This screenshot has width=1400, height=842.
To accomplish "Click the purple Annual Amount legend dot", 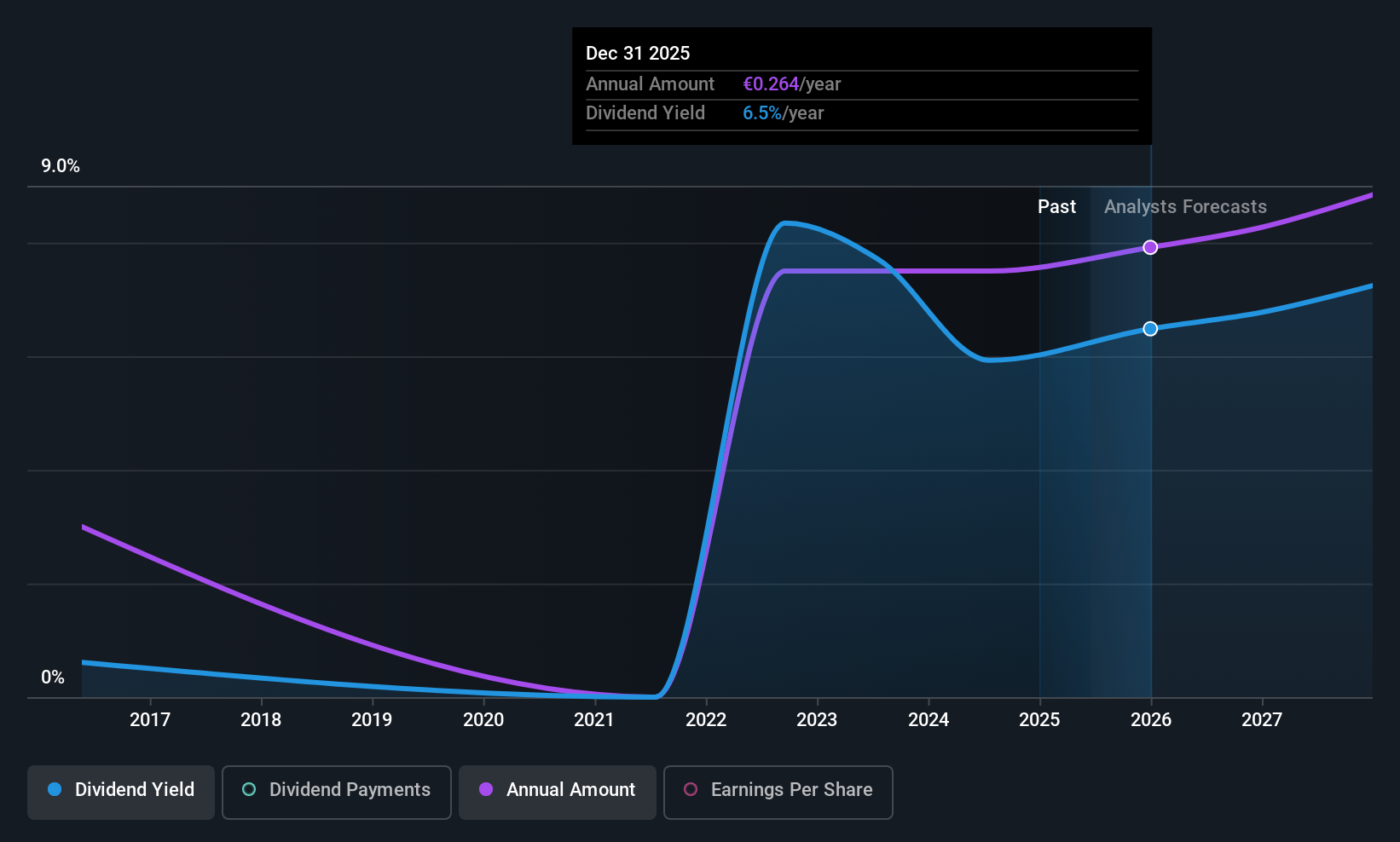I will click(x=486, y=789).
